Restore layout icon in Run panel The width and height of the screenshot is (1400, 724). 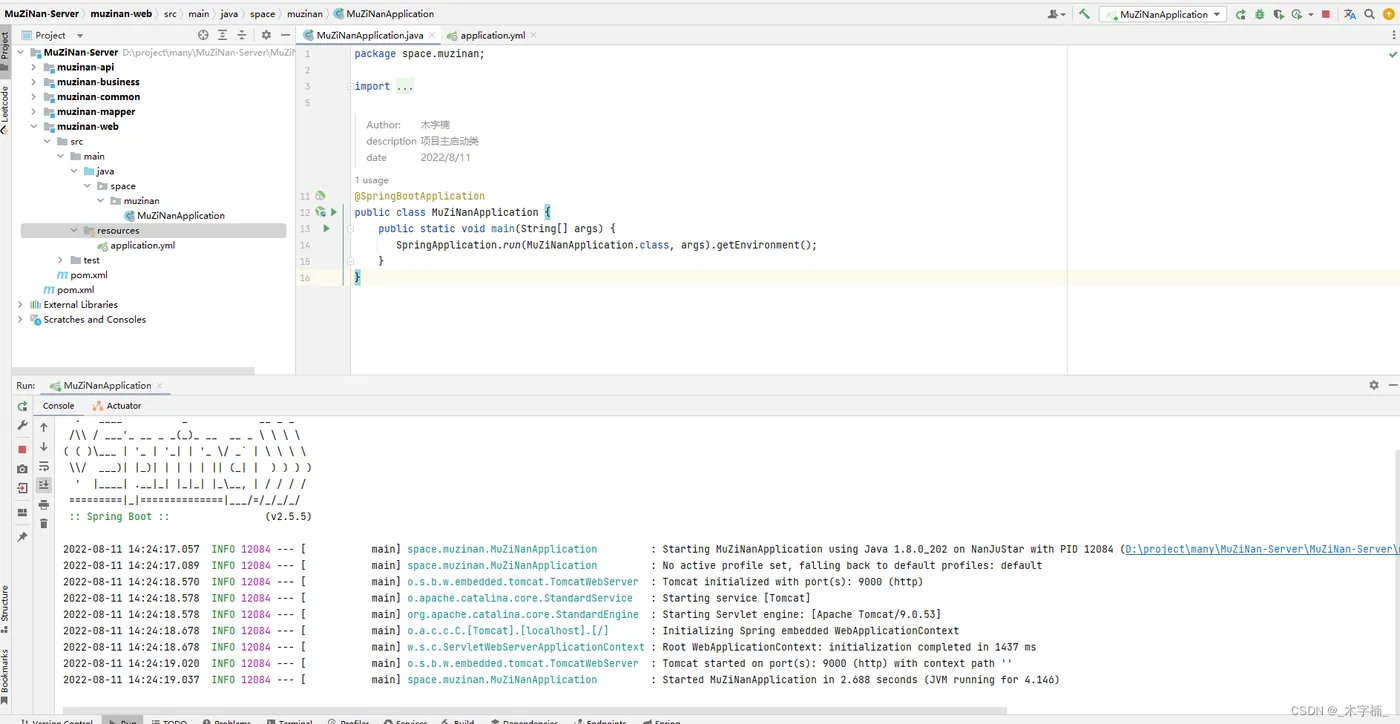23,513
